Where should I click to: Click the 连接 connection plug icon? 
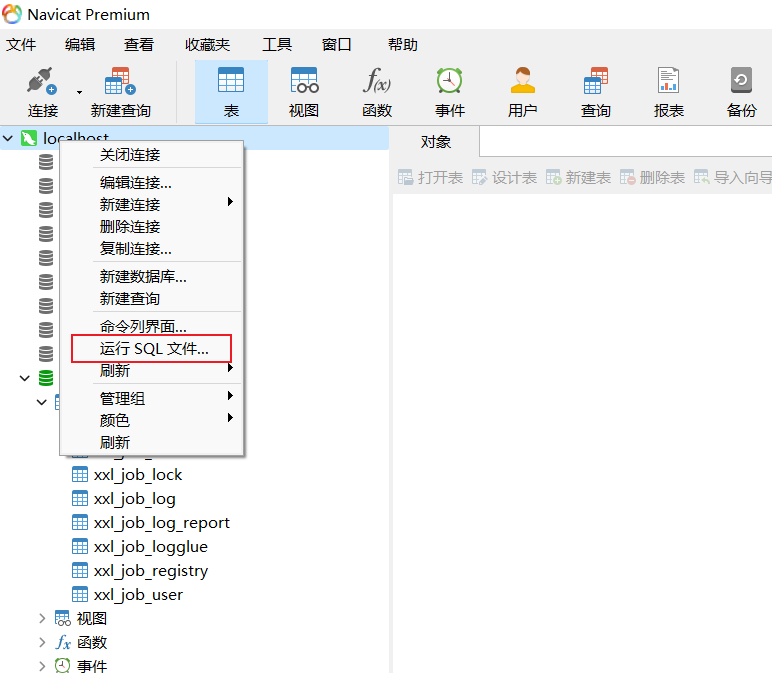point(42,81)
